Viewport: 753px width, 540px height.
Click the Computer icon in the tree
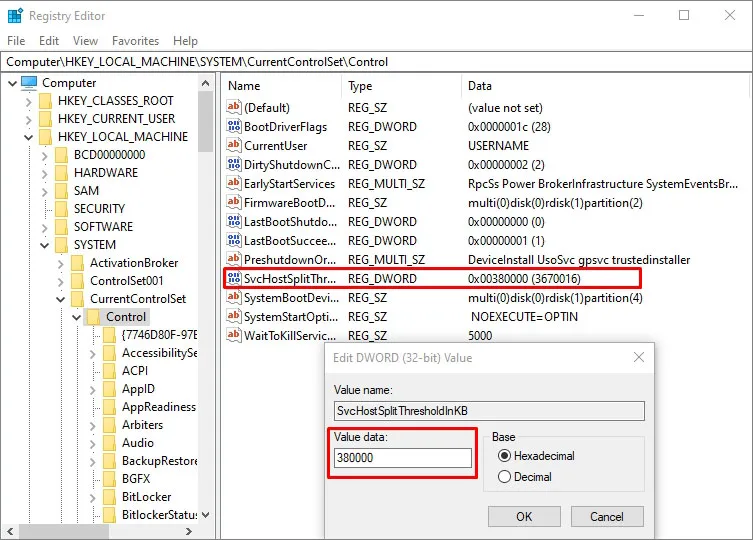pos(29,83)
